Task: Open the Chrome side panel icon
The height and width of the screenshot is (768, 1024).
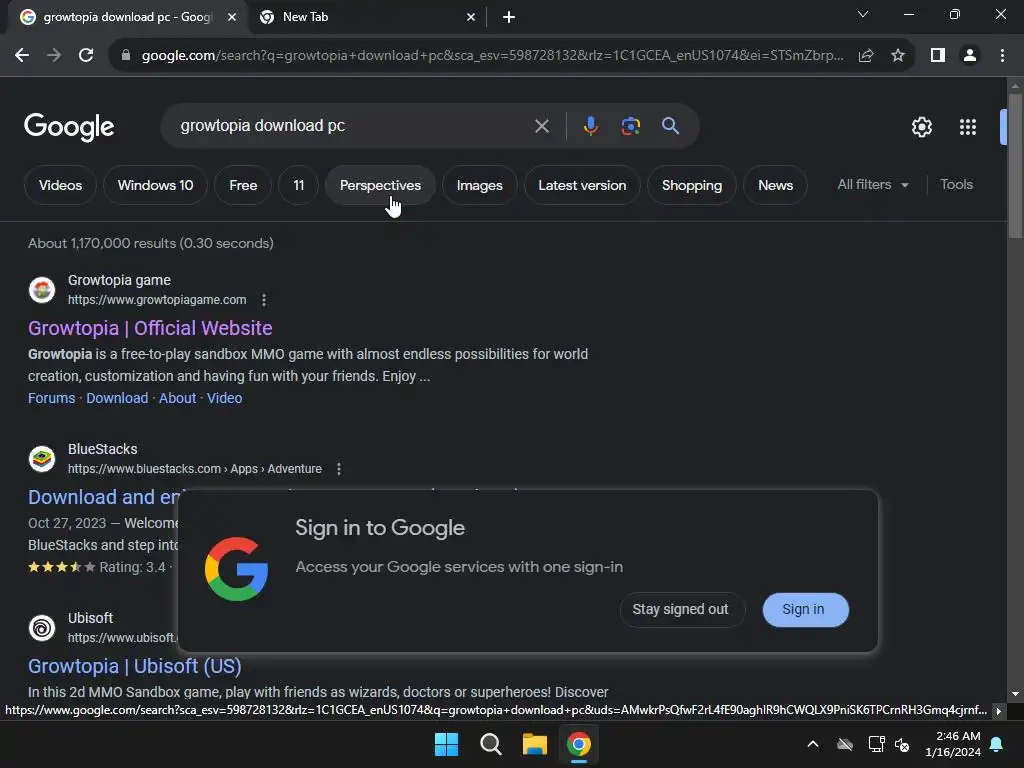Action: [938, 56]
